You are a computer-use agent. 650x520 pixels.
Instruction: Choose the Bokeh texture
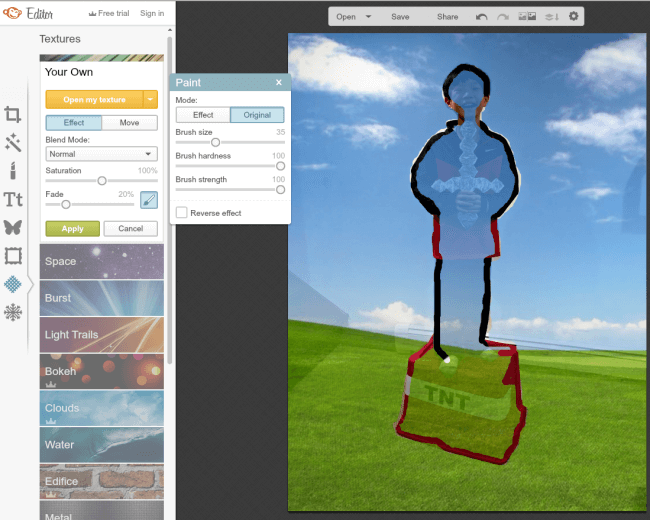point(102,372)
